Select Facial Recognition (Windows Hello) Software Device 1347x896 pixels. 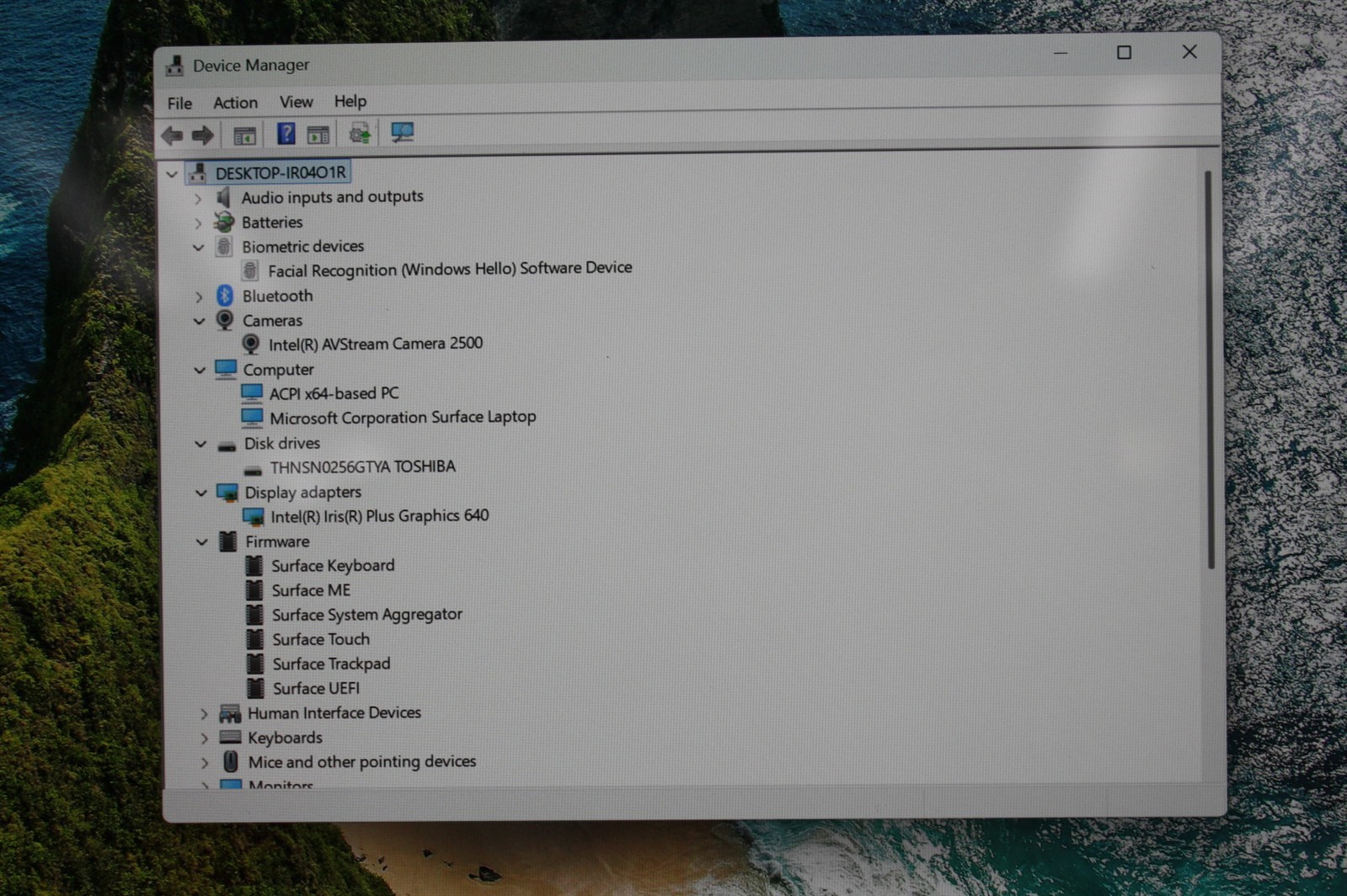(x=450, y=269)
